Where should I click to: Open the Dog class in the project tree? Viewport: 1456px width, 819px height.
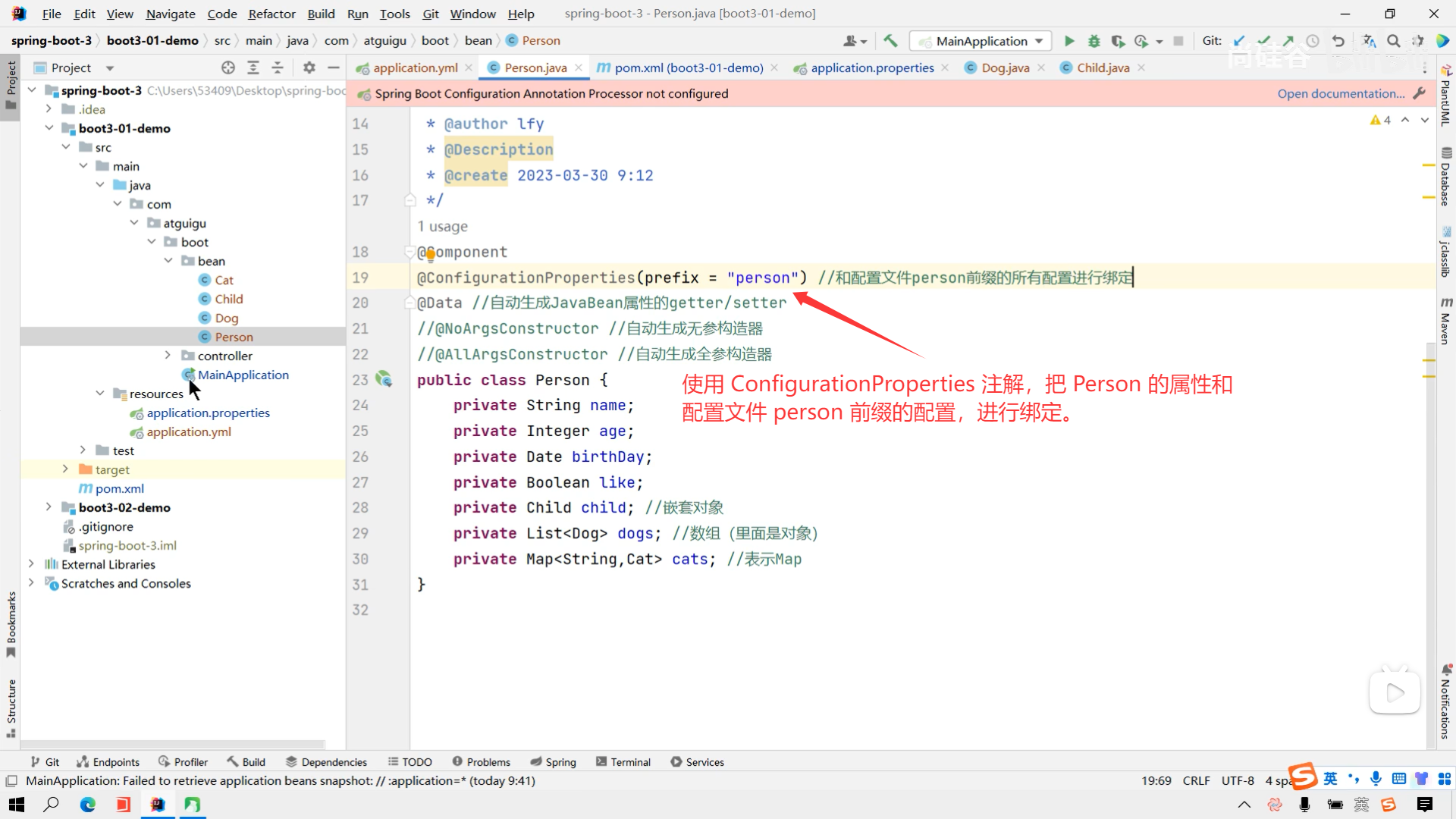click(x=226, y=318)
